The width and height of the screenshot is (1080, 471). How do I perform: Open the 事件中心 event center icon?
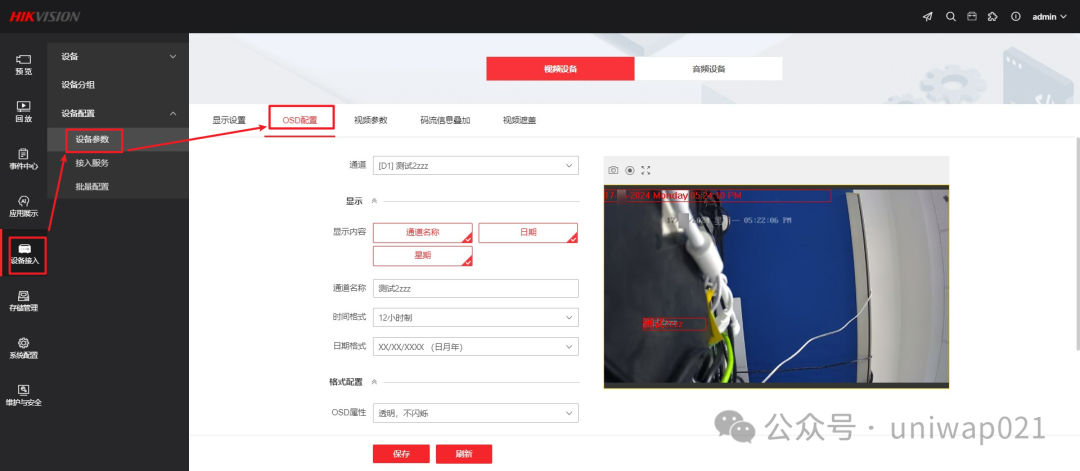pyautogui.click(x=23, y=158)
